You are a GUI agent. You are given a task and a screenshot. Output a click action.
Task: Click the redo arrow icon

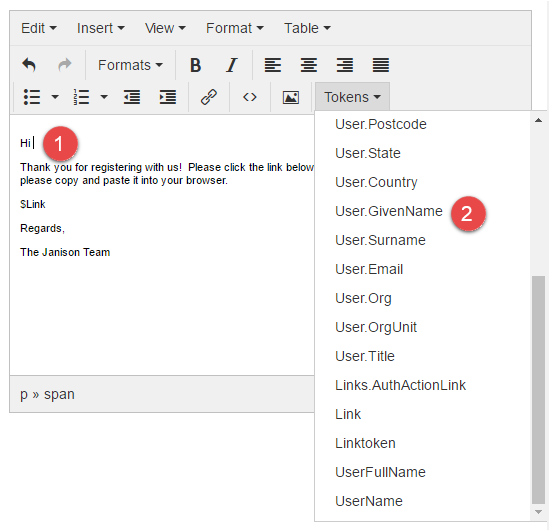tap(65, 65)
